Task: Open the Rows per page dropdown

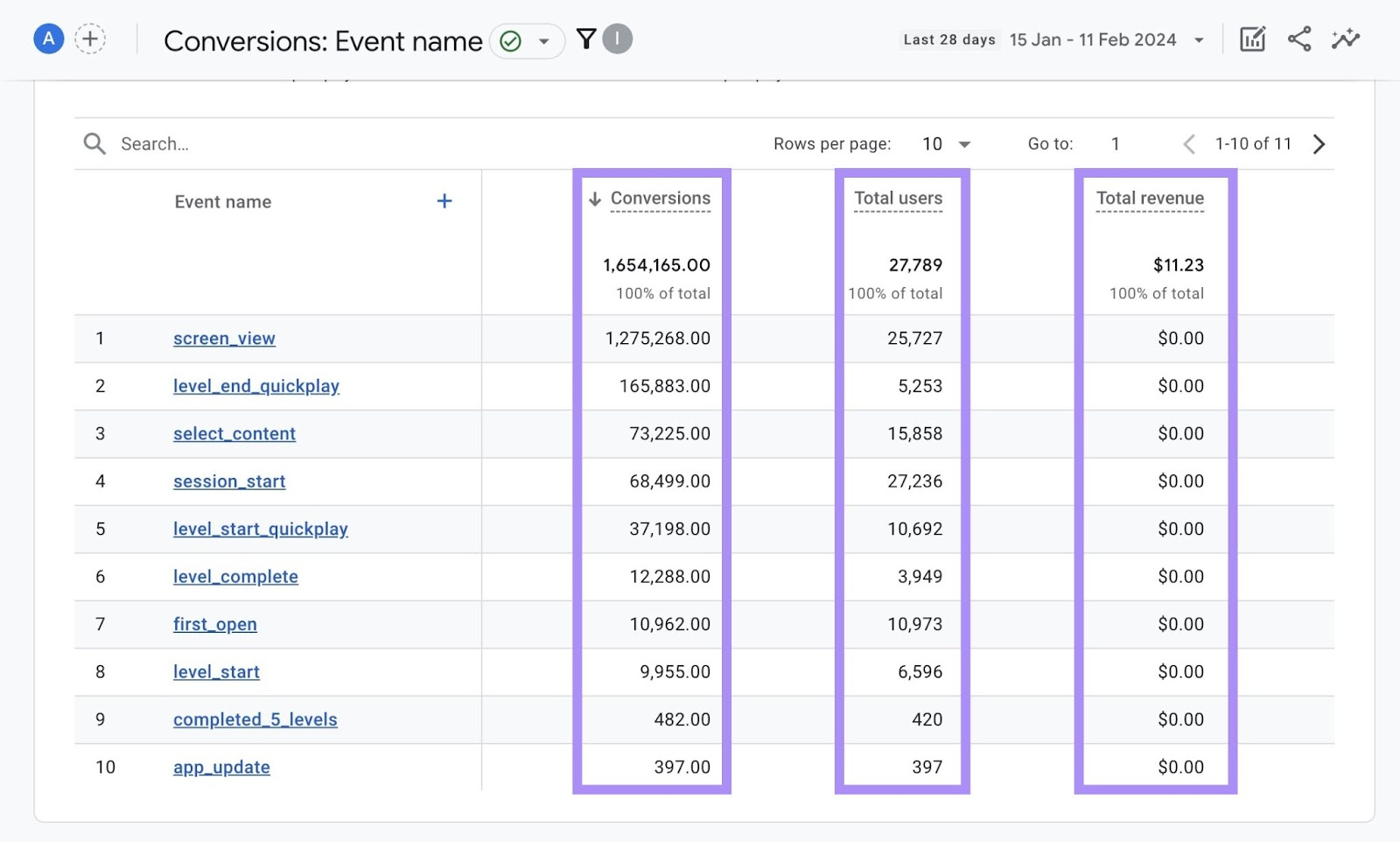Action: [946, 144]
